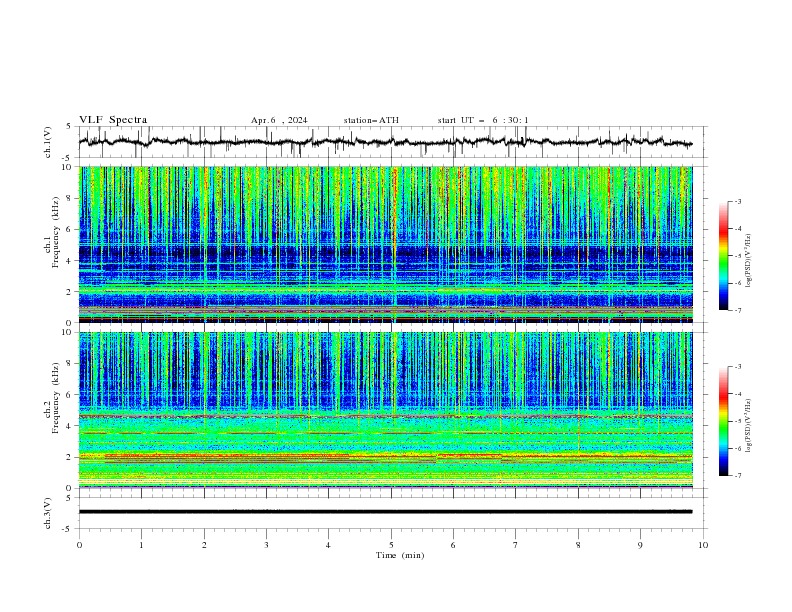This screenshot has width=792, height=612.
Task: Click the "-5" tick on the ch.3(V) axis
Action: tap(67, 529)
